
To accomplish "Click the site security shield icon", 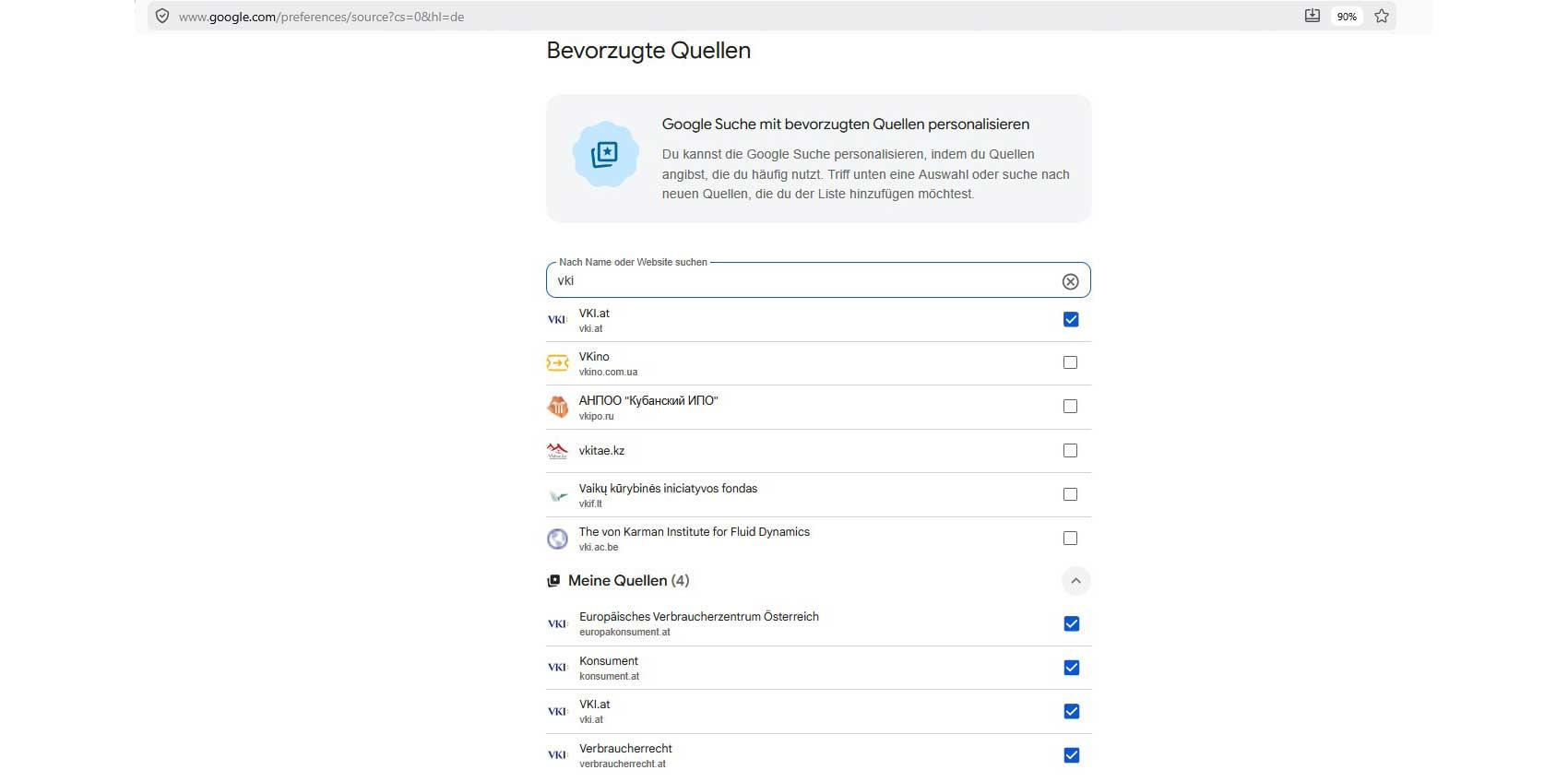I will (x=162, y=16).
